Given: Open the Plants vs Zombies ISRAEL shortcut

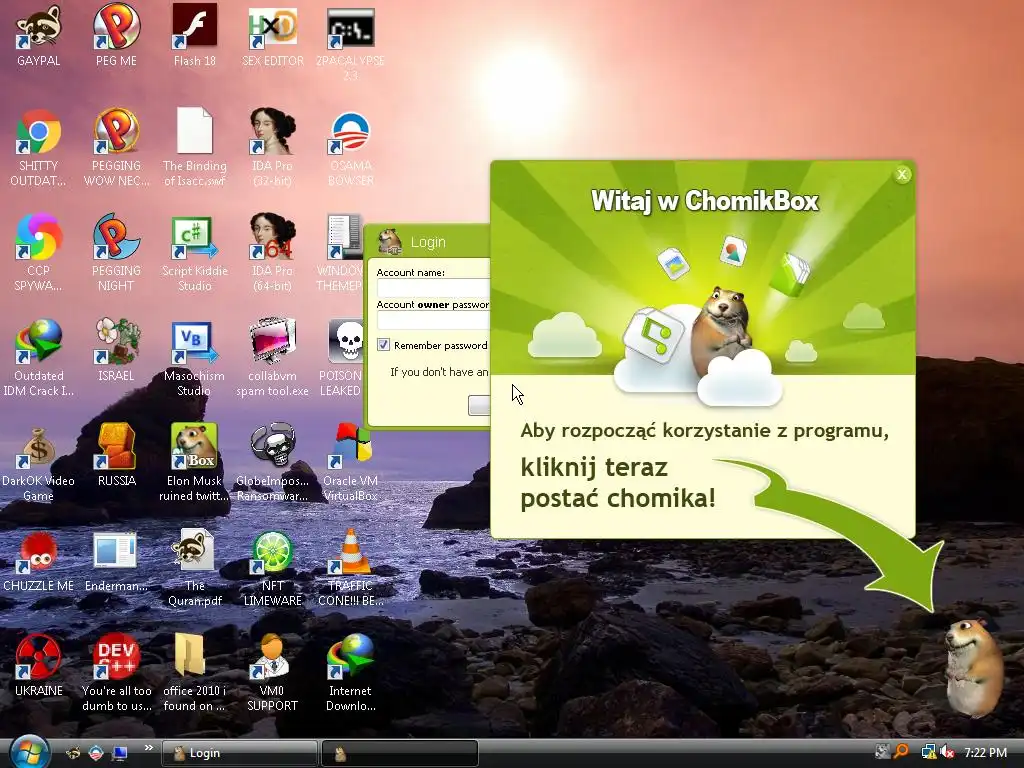Looking at the screenshot, I should coord(116,351).
